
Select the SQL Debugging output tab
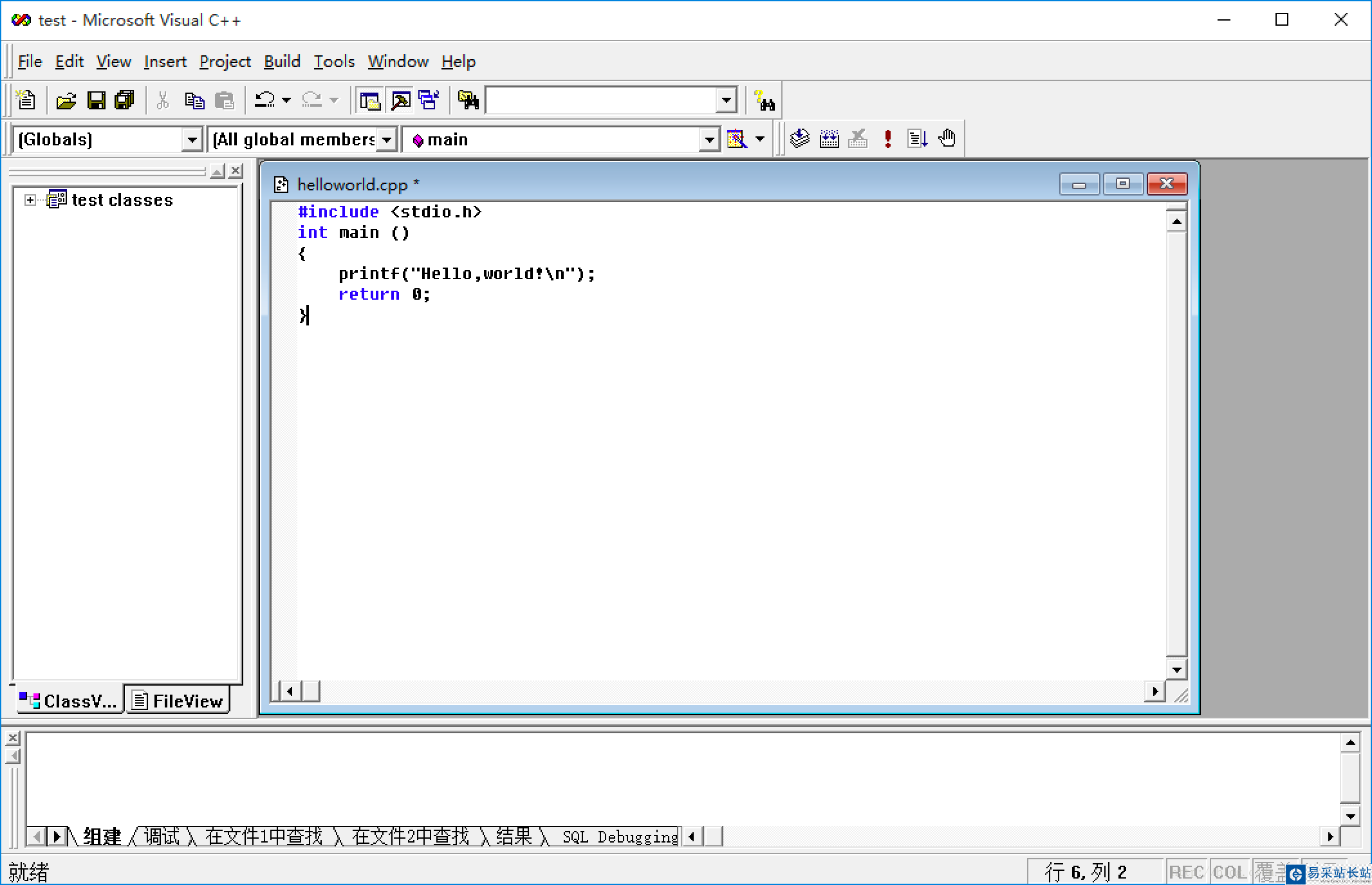click(619, 837)
